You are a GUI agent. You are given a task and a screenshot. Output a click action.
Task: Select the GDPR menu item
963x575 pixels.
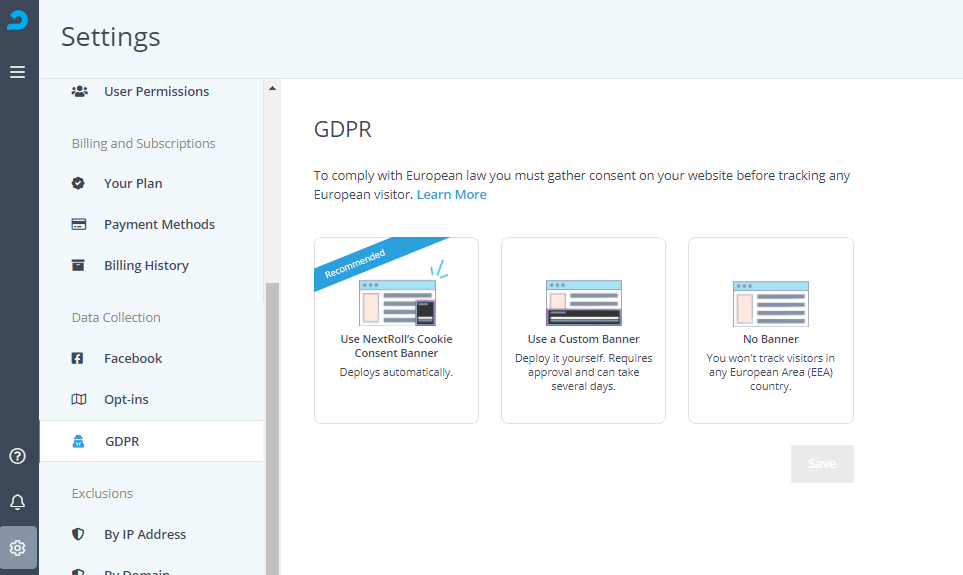point(151,441)
